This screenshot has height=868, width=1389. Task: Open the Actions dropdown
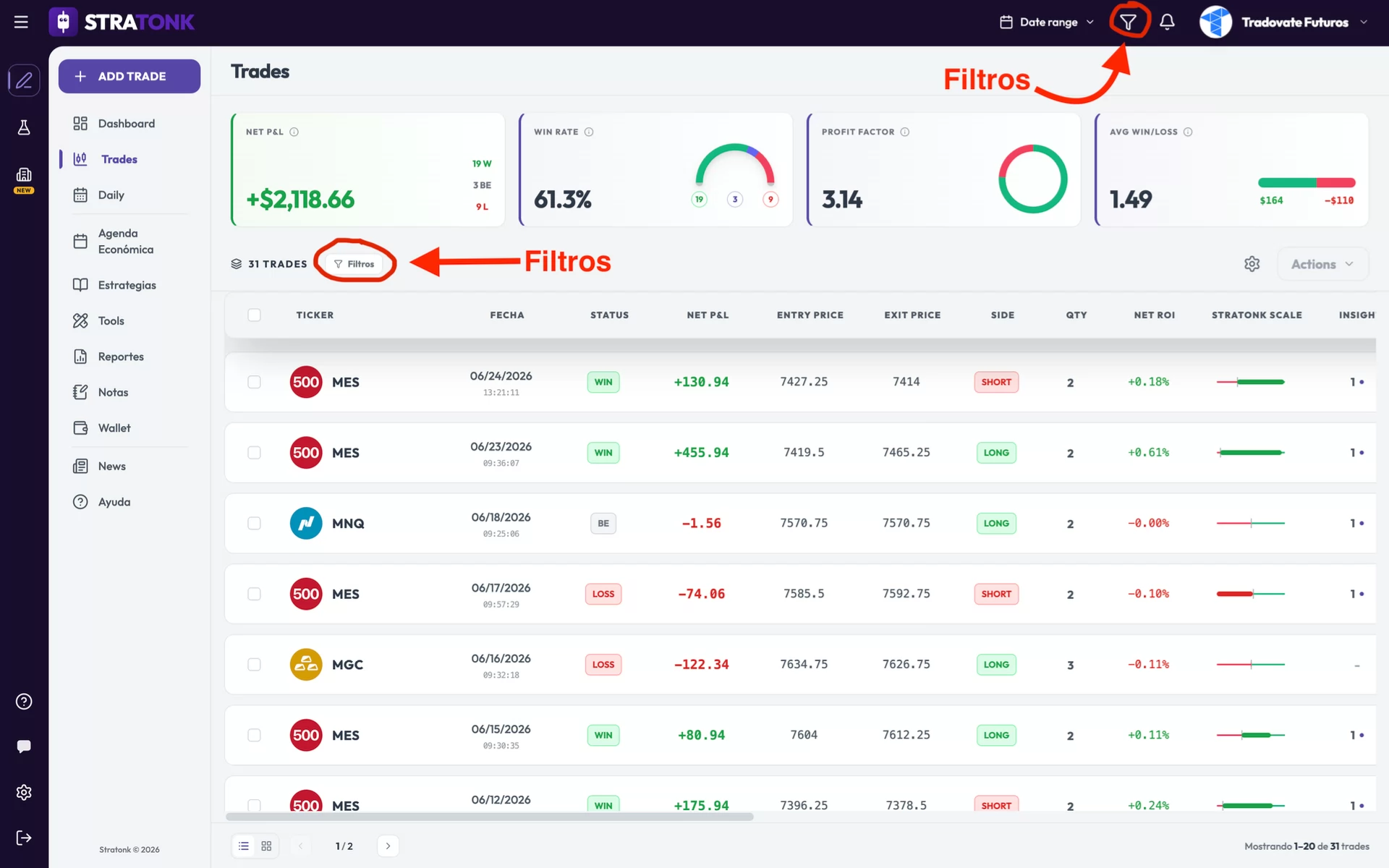tap(1322, 264)
